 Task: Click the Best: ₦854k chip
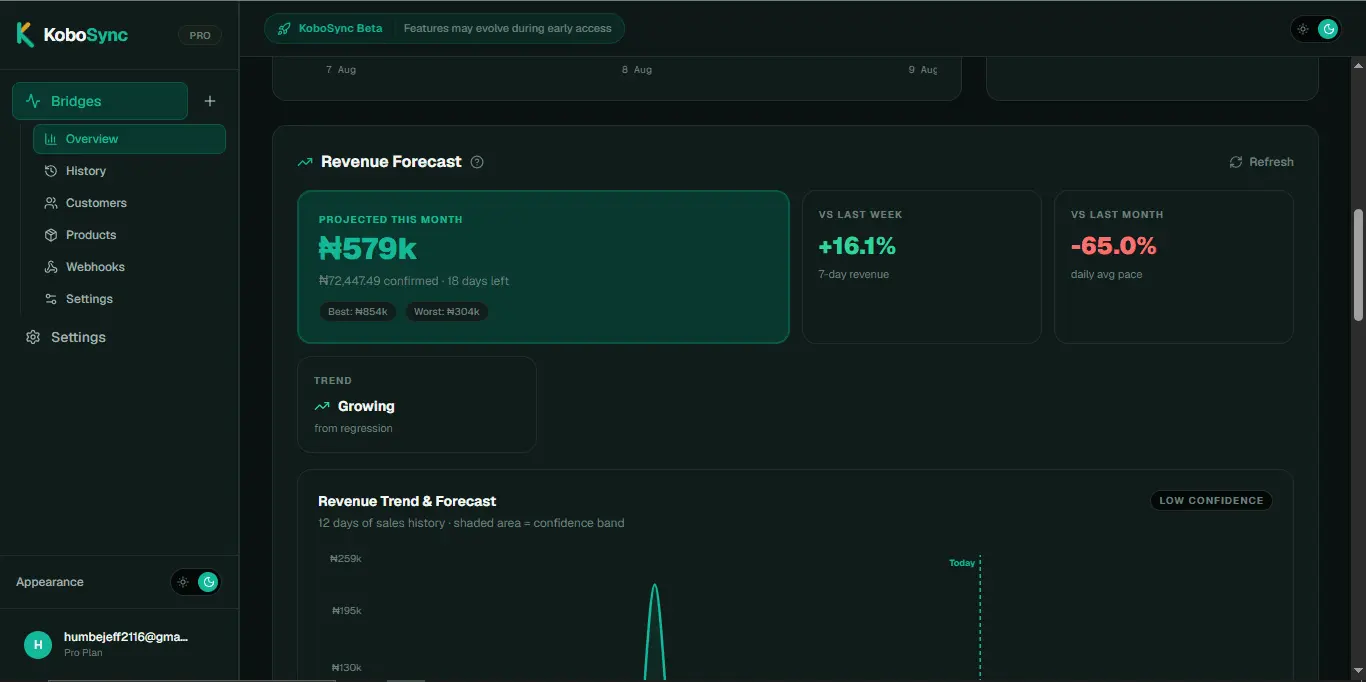(x=358, y=312)
